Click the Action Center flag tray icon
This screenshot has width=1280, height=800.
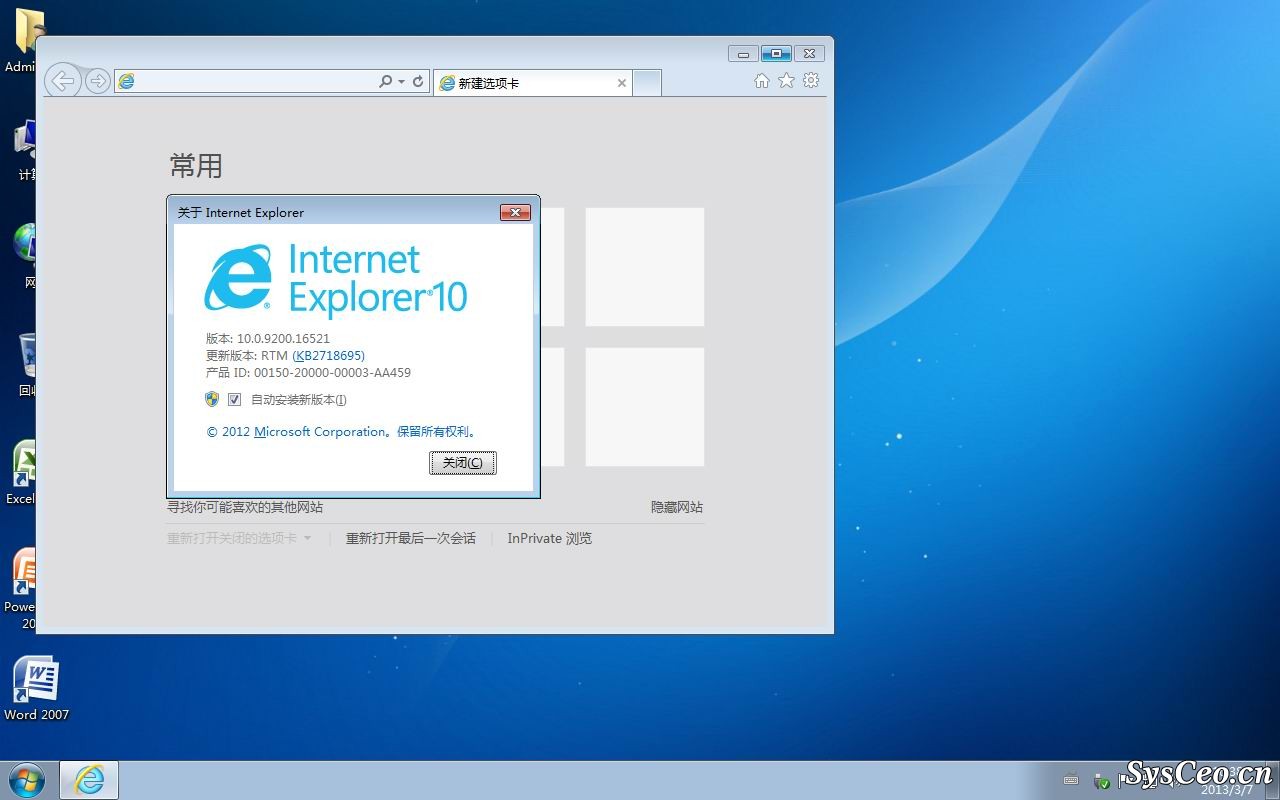tap(1126, 780)
